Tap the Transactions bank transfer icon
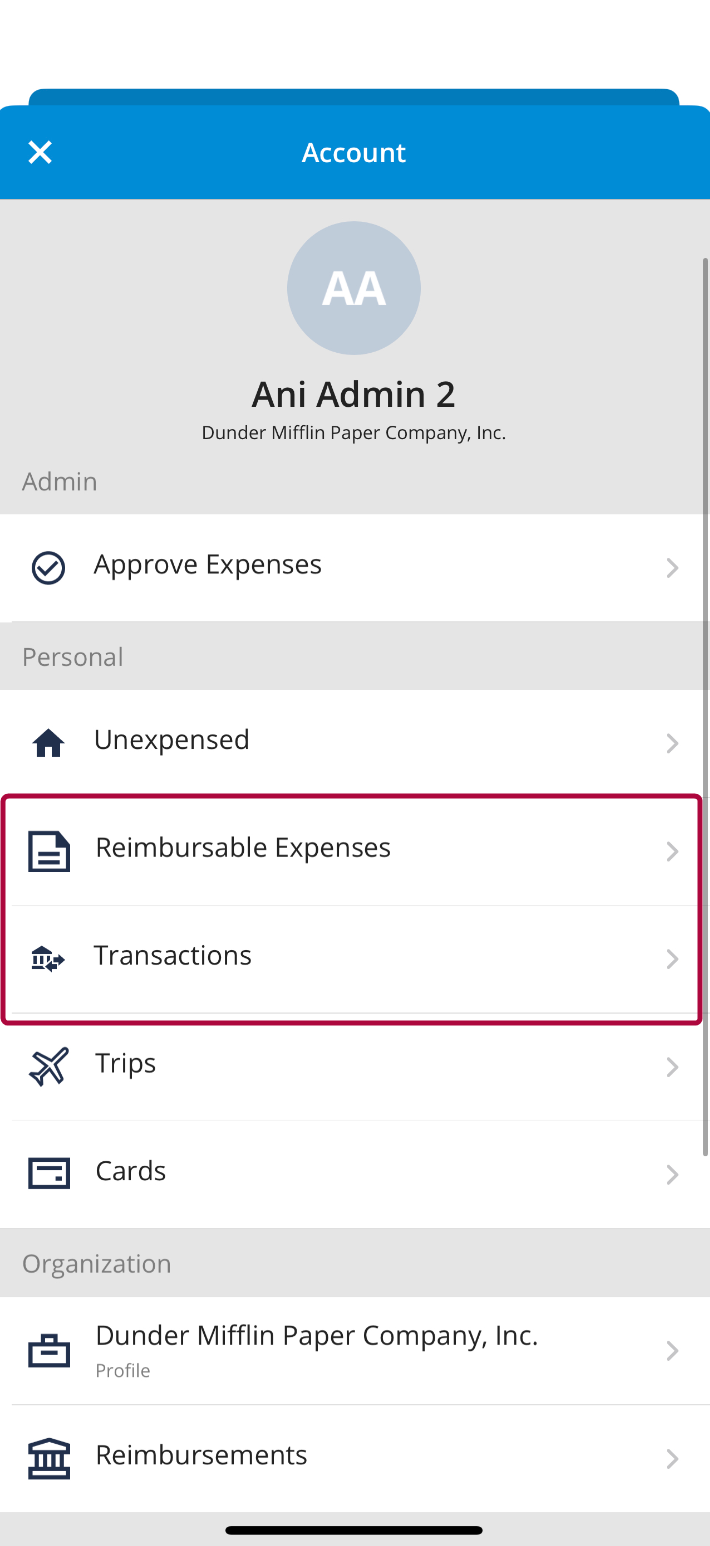This screenshot has width=710, height=1546. coord(48,958)
